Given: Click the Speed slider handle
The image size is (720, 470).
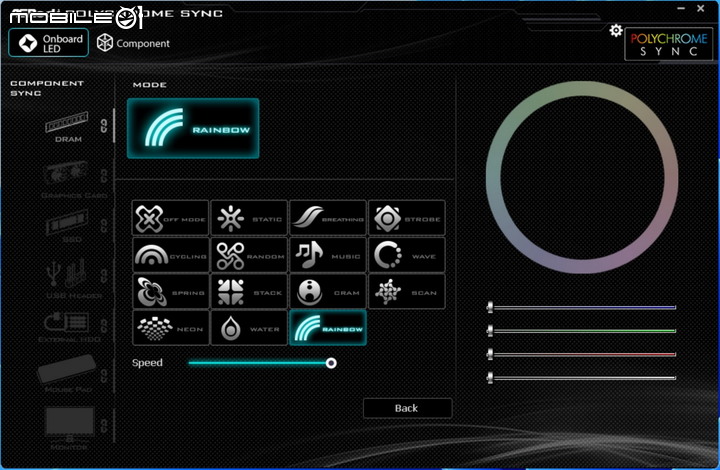Looking at the screenshot, I should [331, 363].
